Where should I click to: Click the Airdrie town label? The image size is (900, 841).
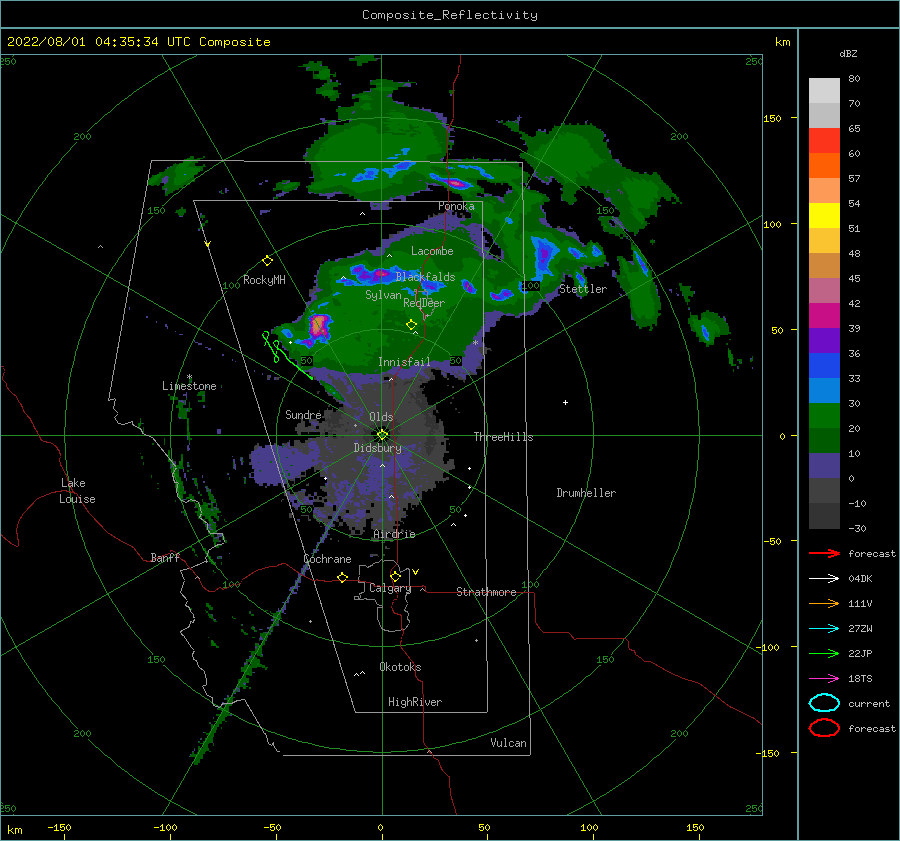[394, 534]
